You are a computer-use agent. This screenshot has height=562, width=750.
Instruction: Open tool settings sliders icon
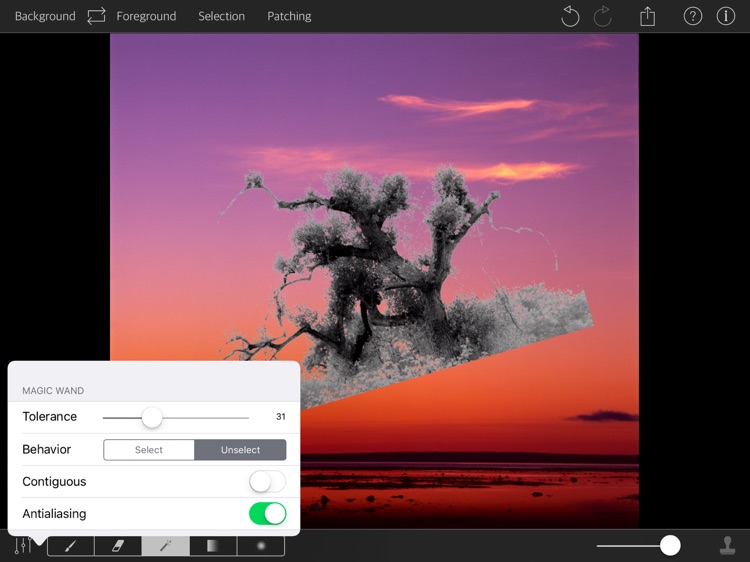coord(23,546)
